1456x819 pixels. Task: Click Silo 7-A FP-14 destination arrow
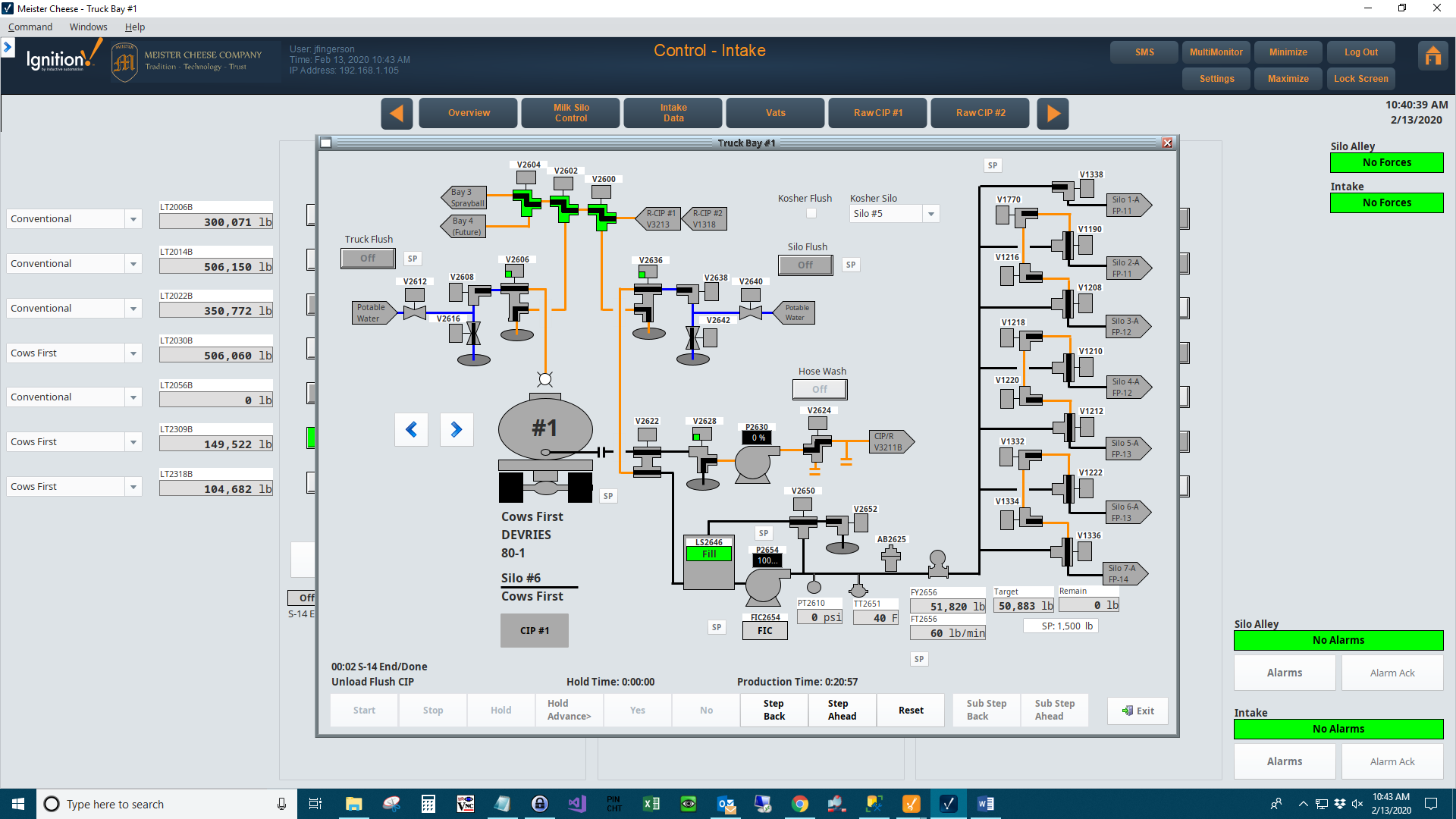[1125, 573]
